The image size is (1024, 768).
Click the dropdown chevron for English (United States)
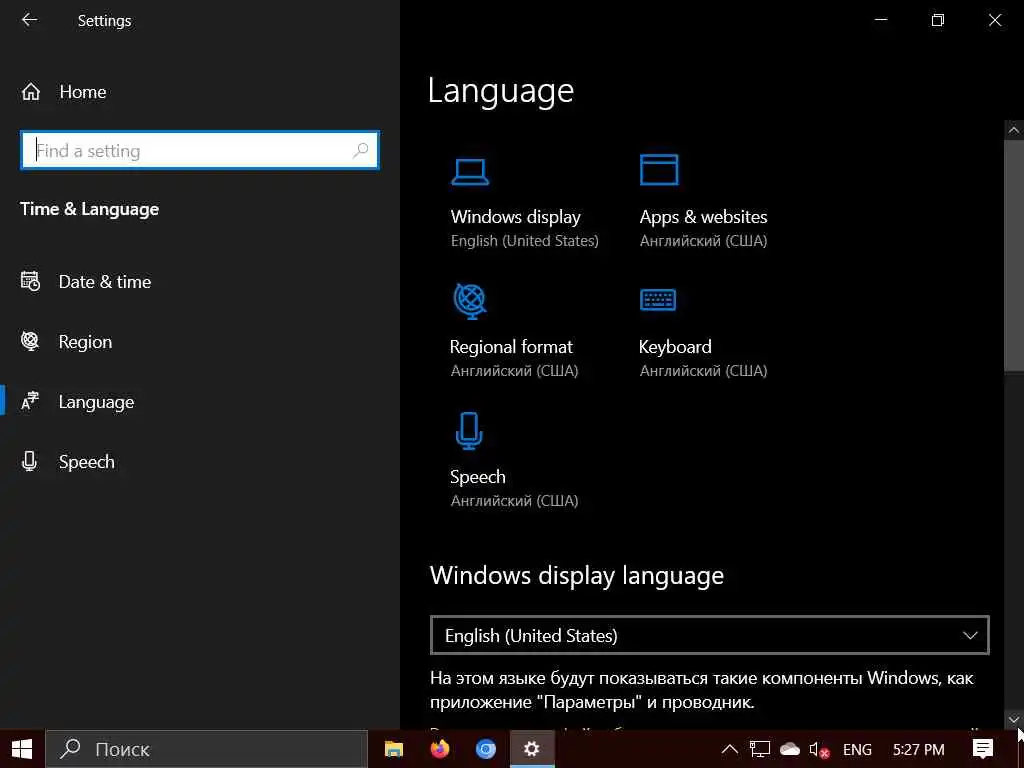pos(970,635)
